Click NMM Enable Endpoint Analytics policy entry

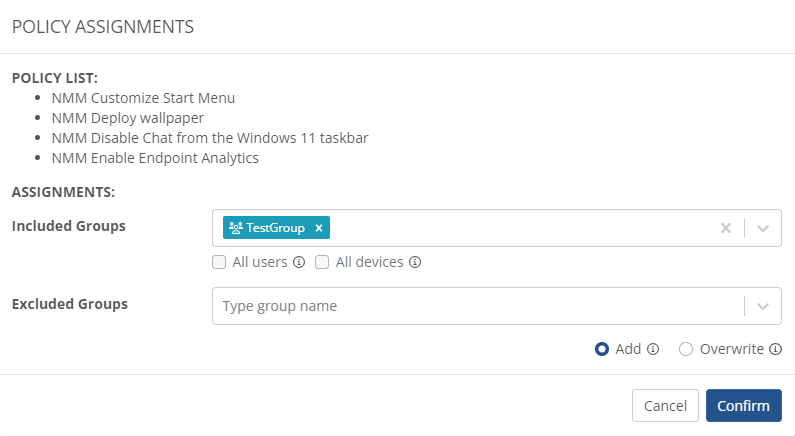coord(155,158)
